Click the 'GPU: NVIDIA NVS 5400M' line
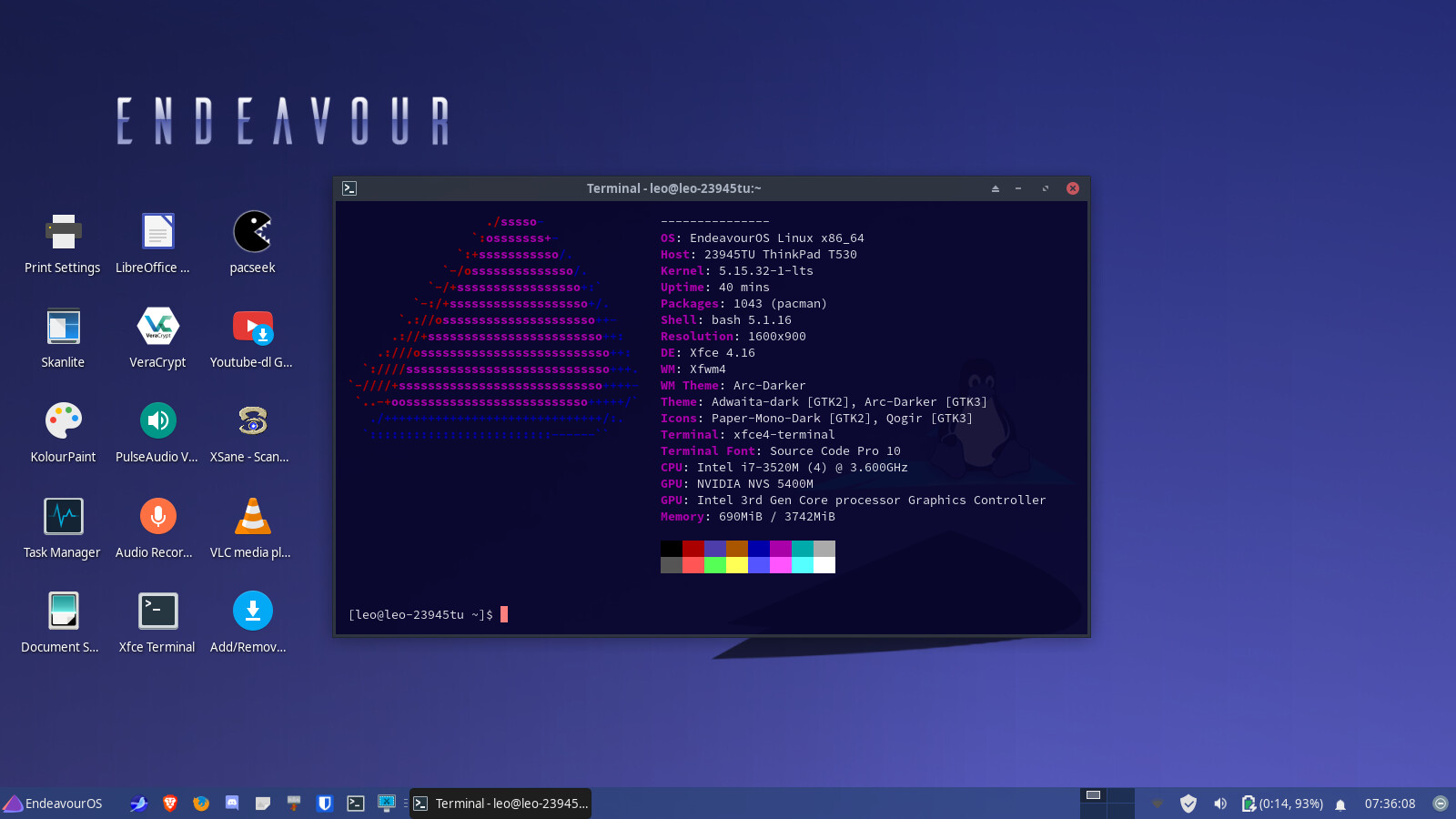Image resolution: width=1456 pixels, height=819 pixels. pyautogui.click(x=736, y=484)
